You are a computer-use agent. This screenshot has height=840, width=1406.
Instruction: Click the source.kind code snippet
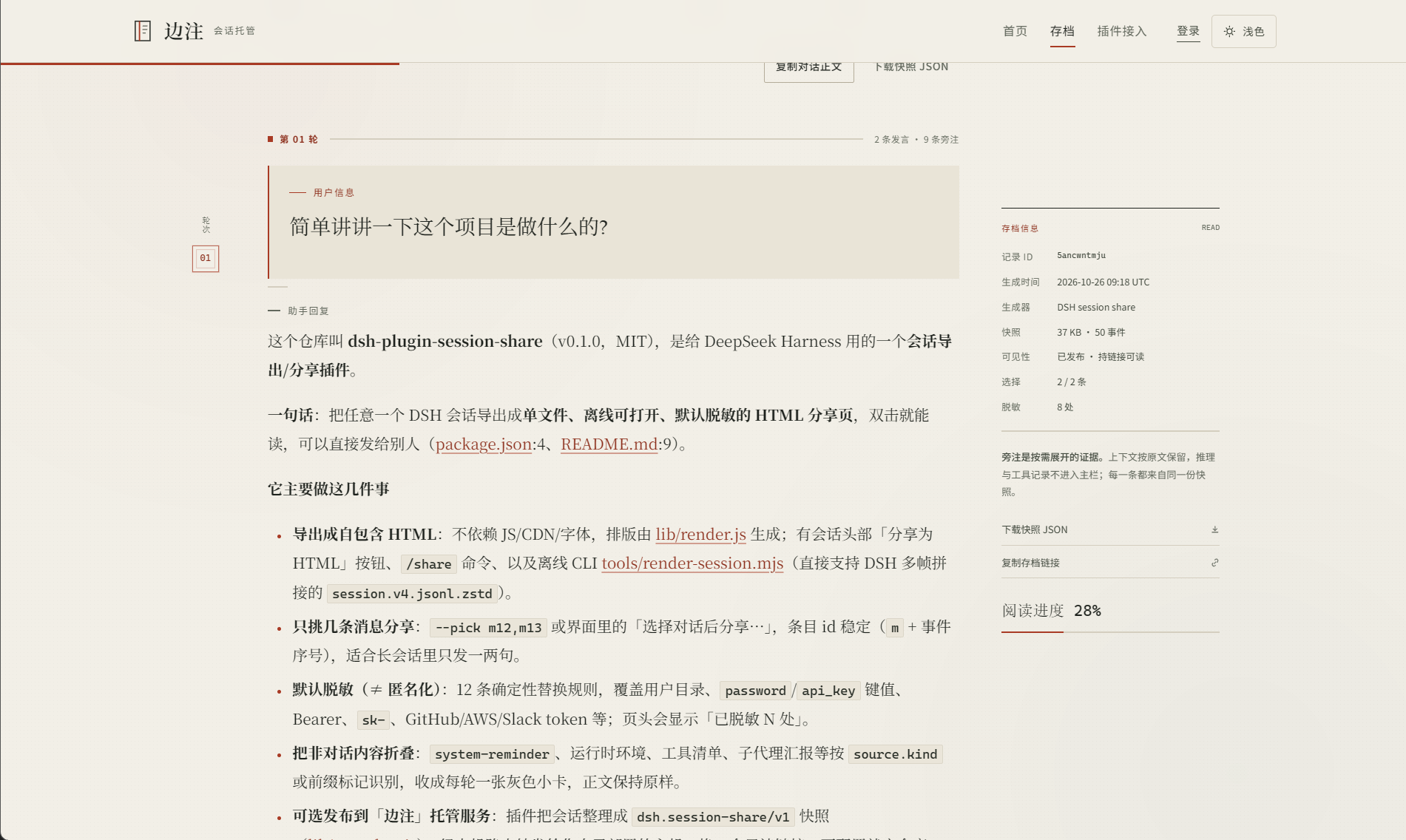pyautogui.click(x=895, y=754)
